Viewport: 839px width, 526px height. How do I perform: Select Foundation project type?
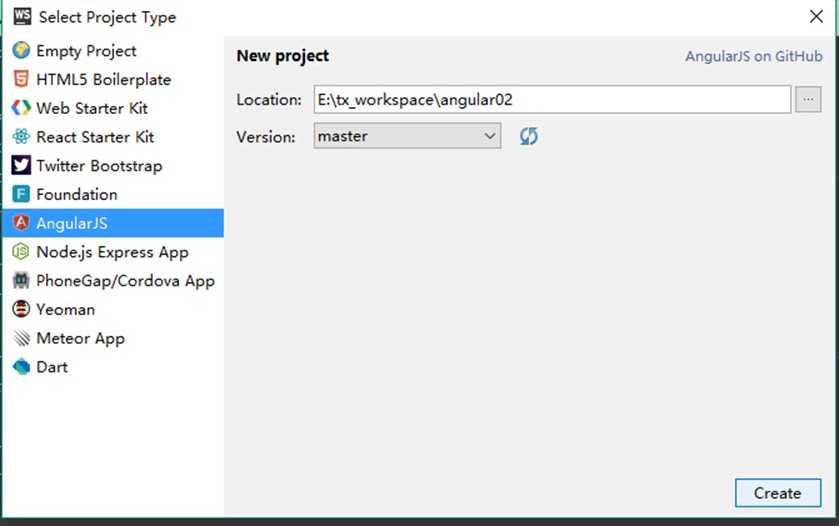113,194
